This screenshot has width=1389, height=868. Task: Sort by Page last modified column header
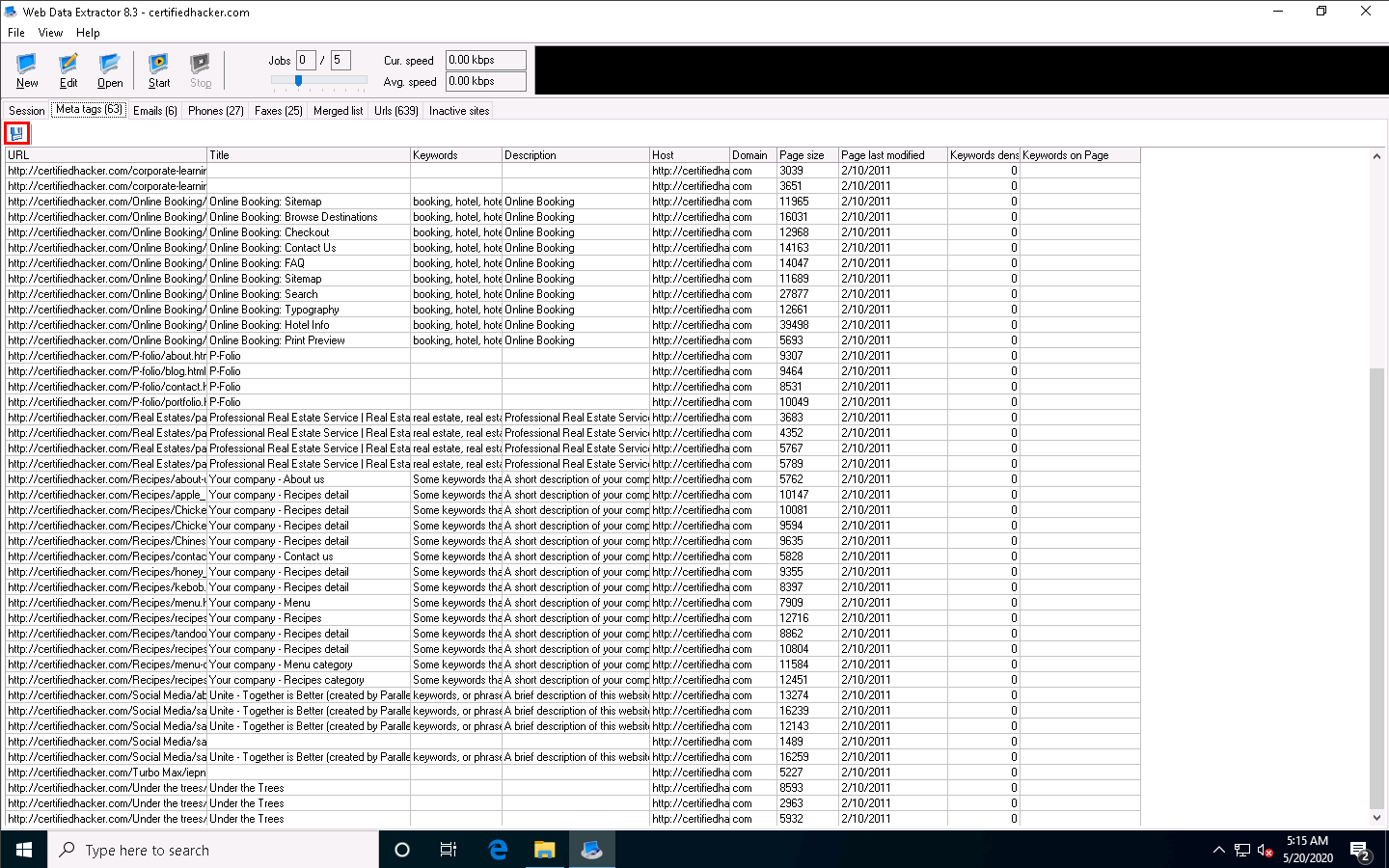click(x=893, y=155)
